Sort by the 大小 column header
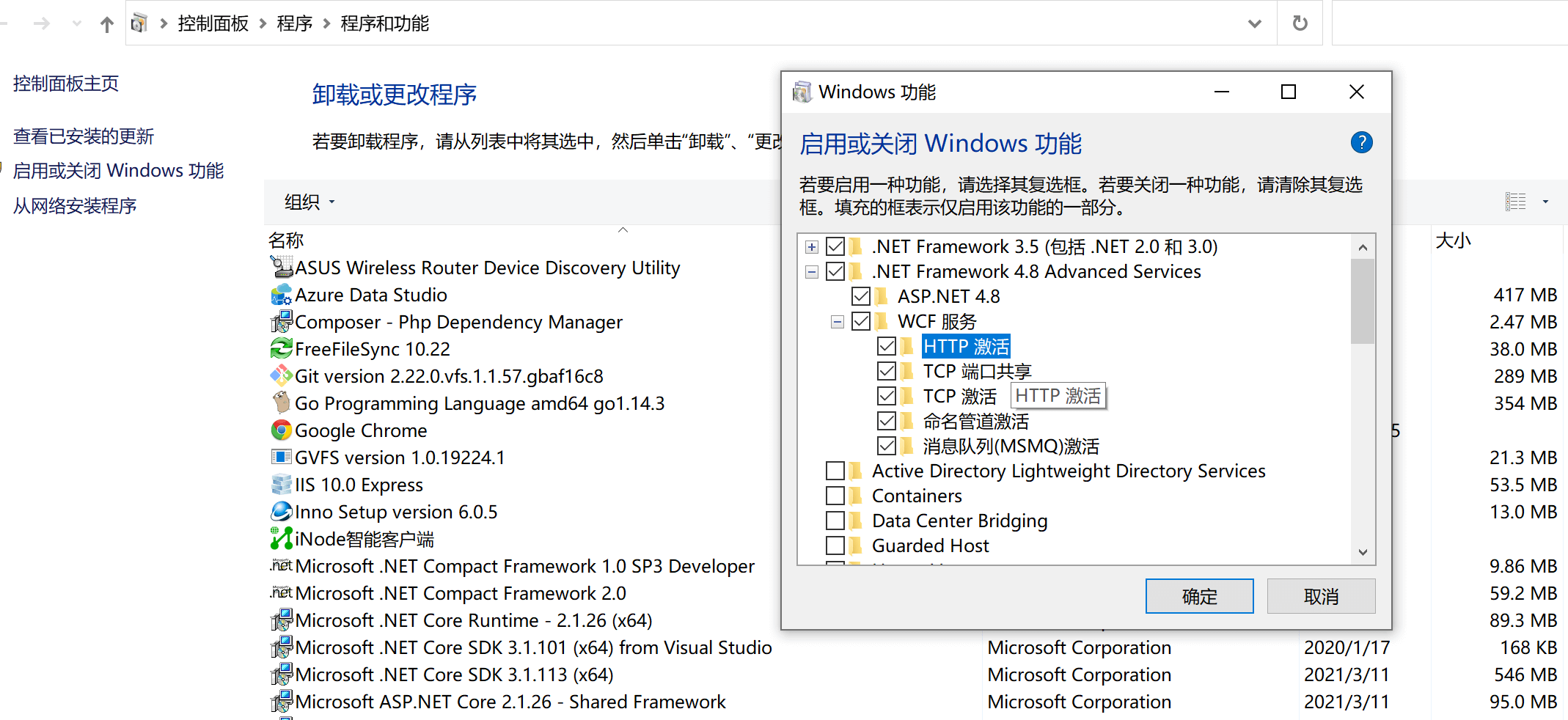This screenshot has height=720, width=1568. click(x=1454, y=240)
